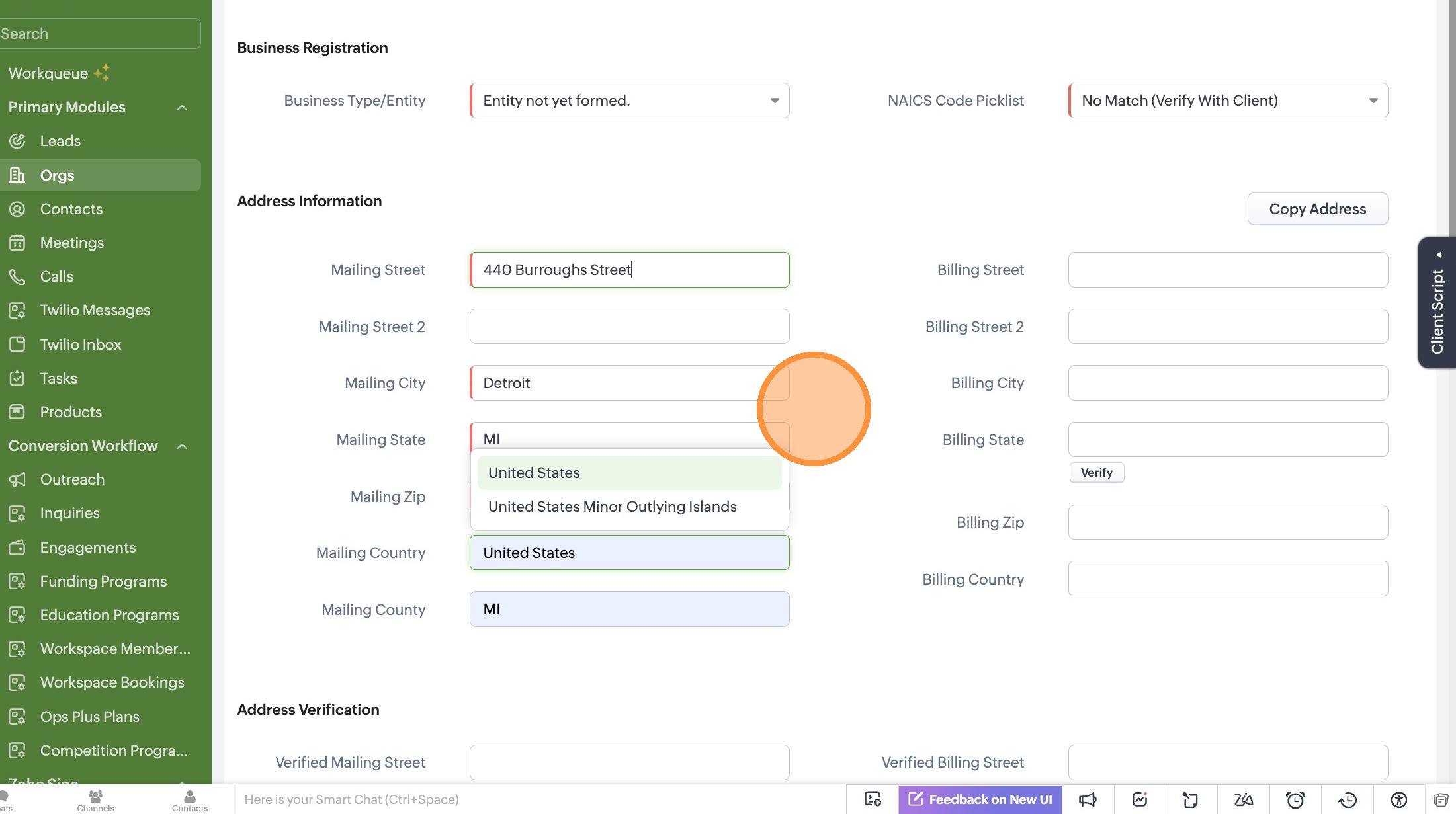Screen dimensions: 1456x814
Task: Open Channels in the bottom bar
Action: pyautogui.click(x=95, y=799)
